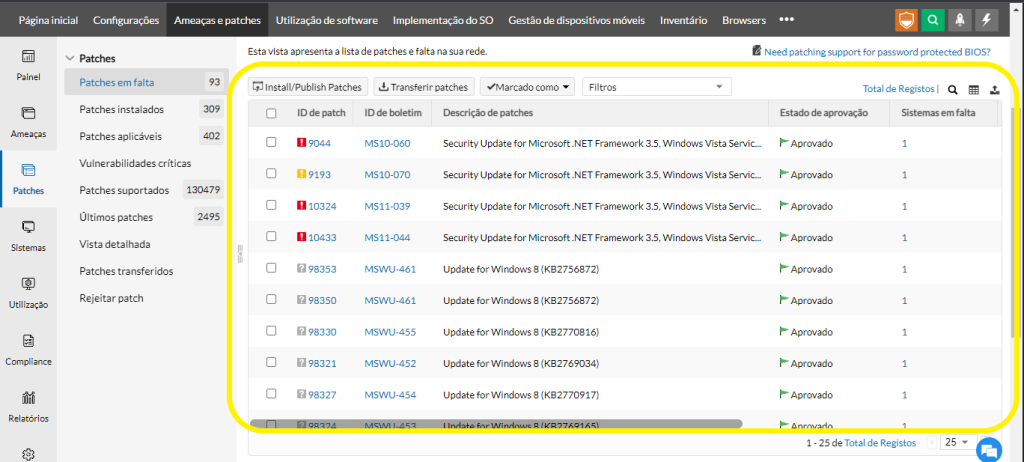Check the select-all checkbox in table header
Viewport: 1024px width, 462px height.
[x=271, y=113]
